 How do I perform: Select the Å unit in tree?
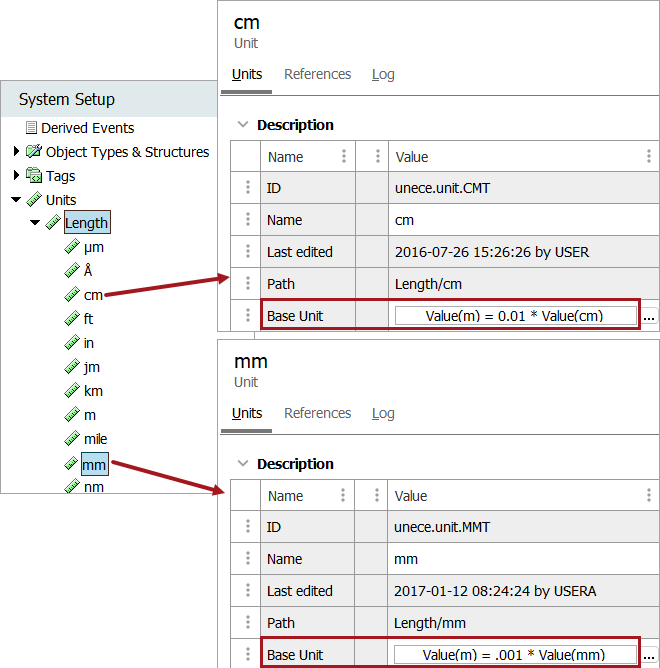(88, 271)
